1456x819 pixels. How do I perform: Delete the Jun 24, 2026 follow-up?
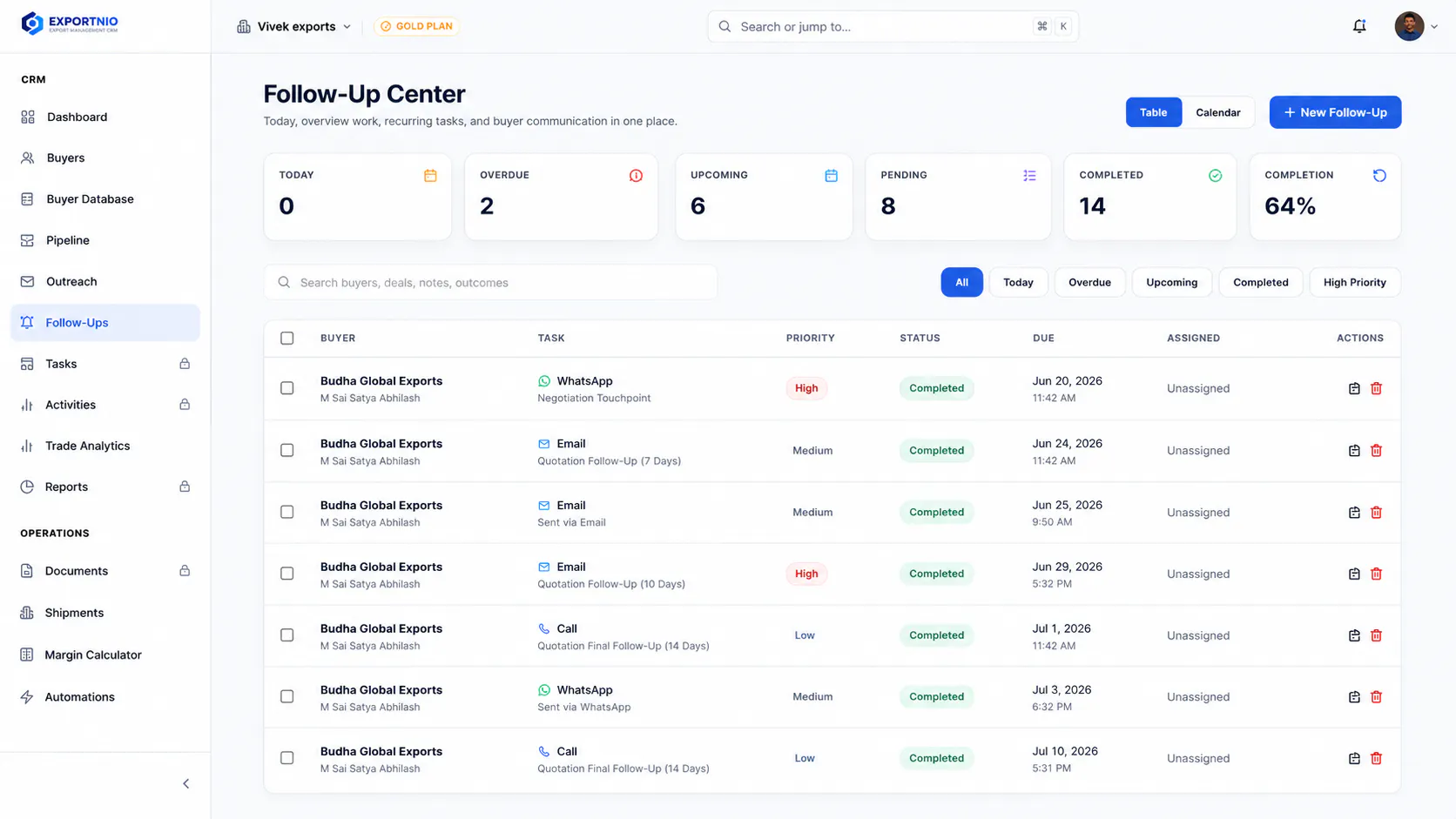(x=1376, y=451)
